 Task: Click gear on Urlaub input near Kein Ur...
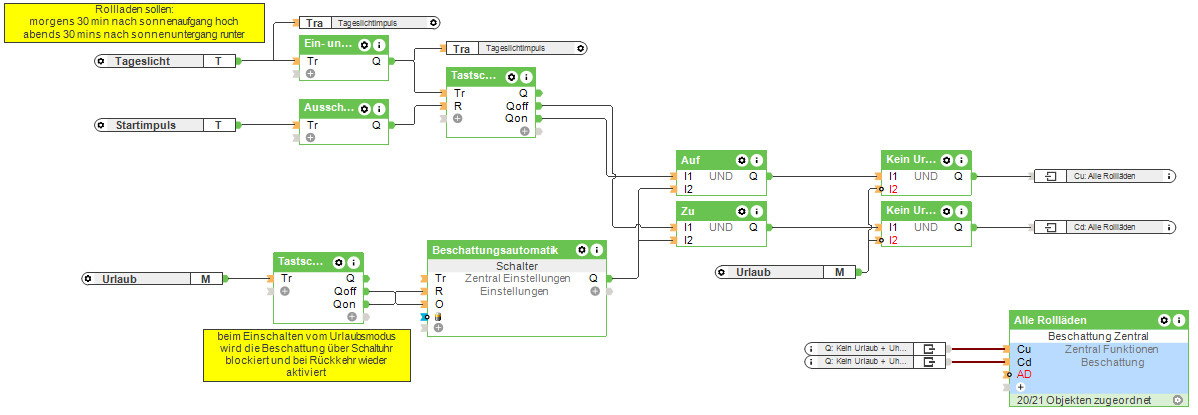(723, 271)
